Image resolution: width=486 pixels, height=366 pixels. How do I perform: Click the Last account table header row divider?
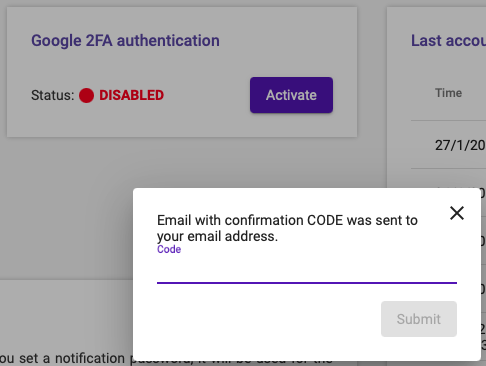[448, 120]
